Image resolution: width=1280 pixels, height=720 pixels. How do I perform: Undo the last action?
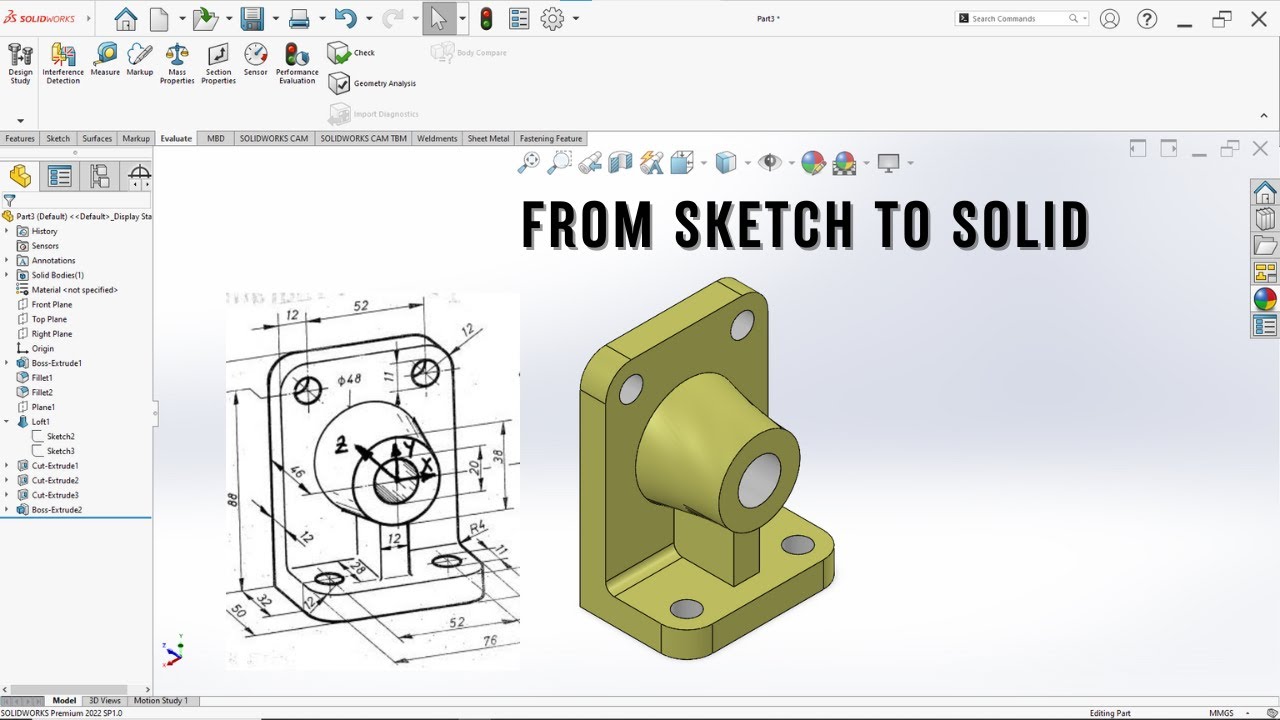[346, 18]
